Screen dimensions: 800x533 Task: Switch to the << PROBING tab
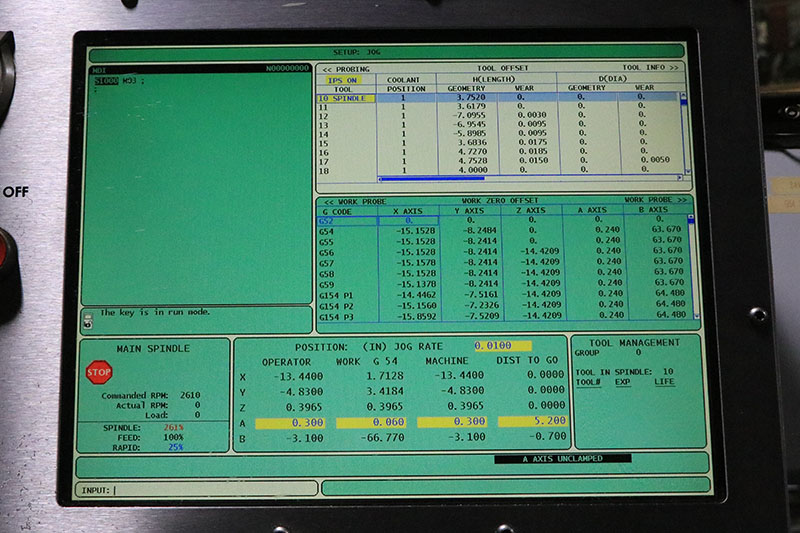coord(346,69)
